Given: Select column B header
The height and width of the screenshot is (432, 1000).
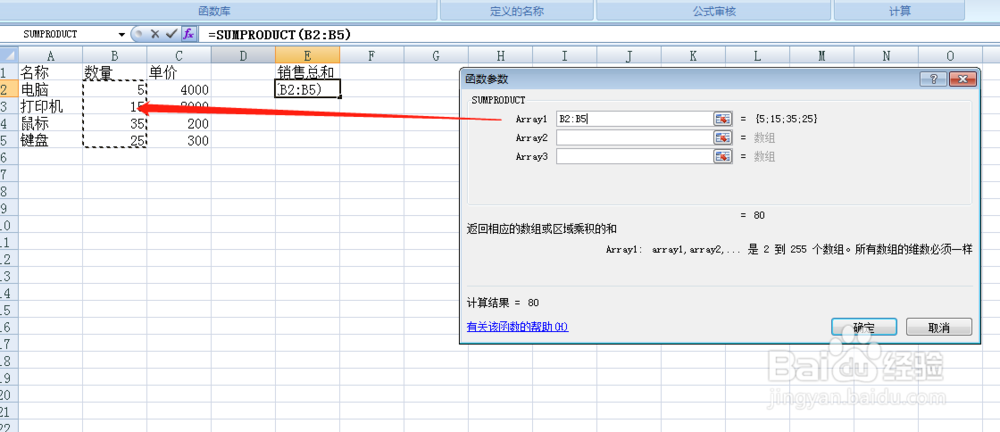Looking at the screenshot, I should pyautogui.click(x=114, y=56).
